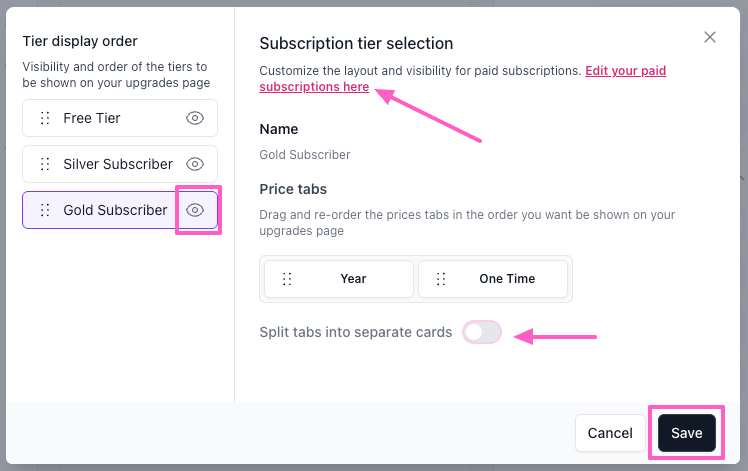Image resolution: width=748 pixels, height=471 pixels.
Task: Click the Gold Subscriber name value
Action: (304, 155)
